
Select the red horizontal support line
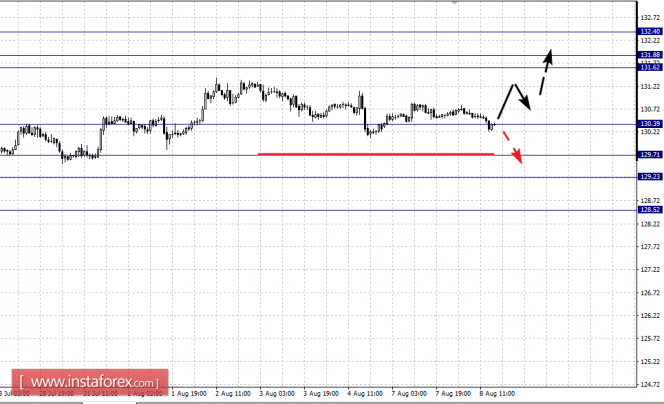[375, 154]
